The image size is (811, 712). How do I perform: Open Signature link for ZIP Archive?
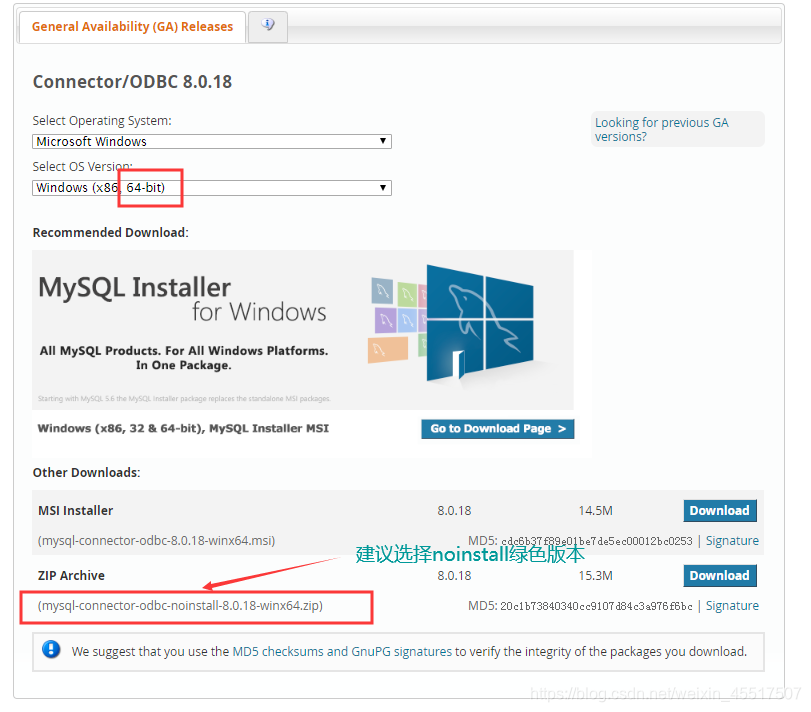tap(732, 606)
